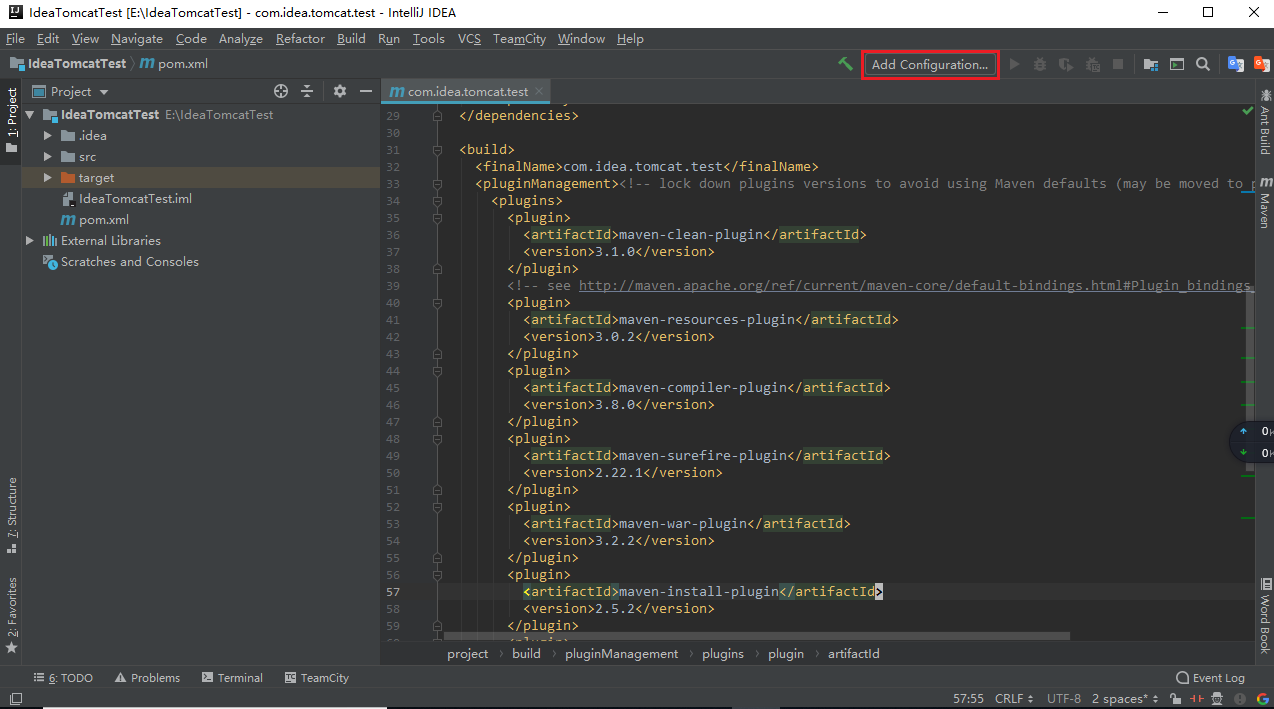Toggle the file read-only lock in status bar
The image size is (1274, 709).
click(x=1176, y=698)
